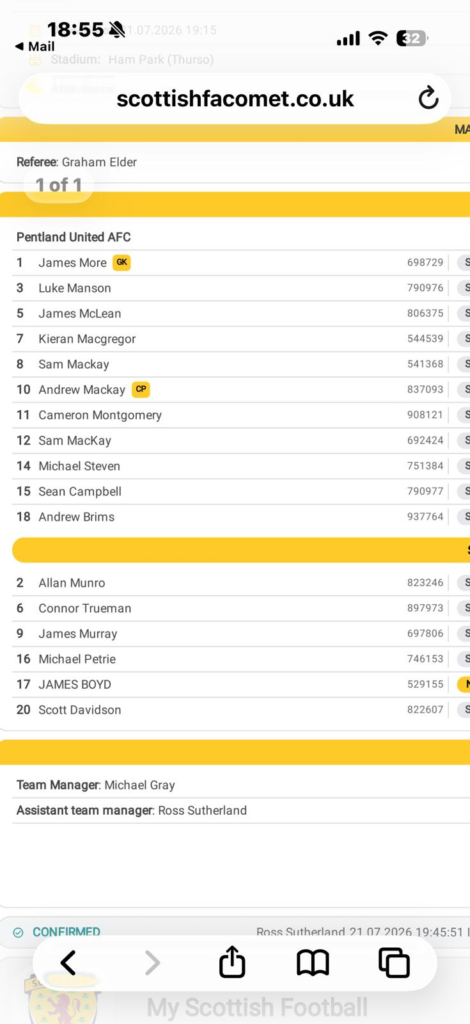The width and height of the screenshot is (470, 1024).
Task: Tap the 1 of 1 page indicator
Action: pyautogui.click(x=59, y=185)
